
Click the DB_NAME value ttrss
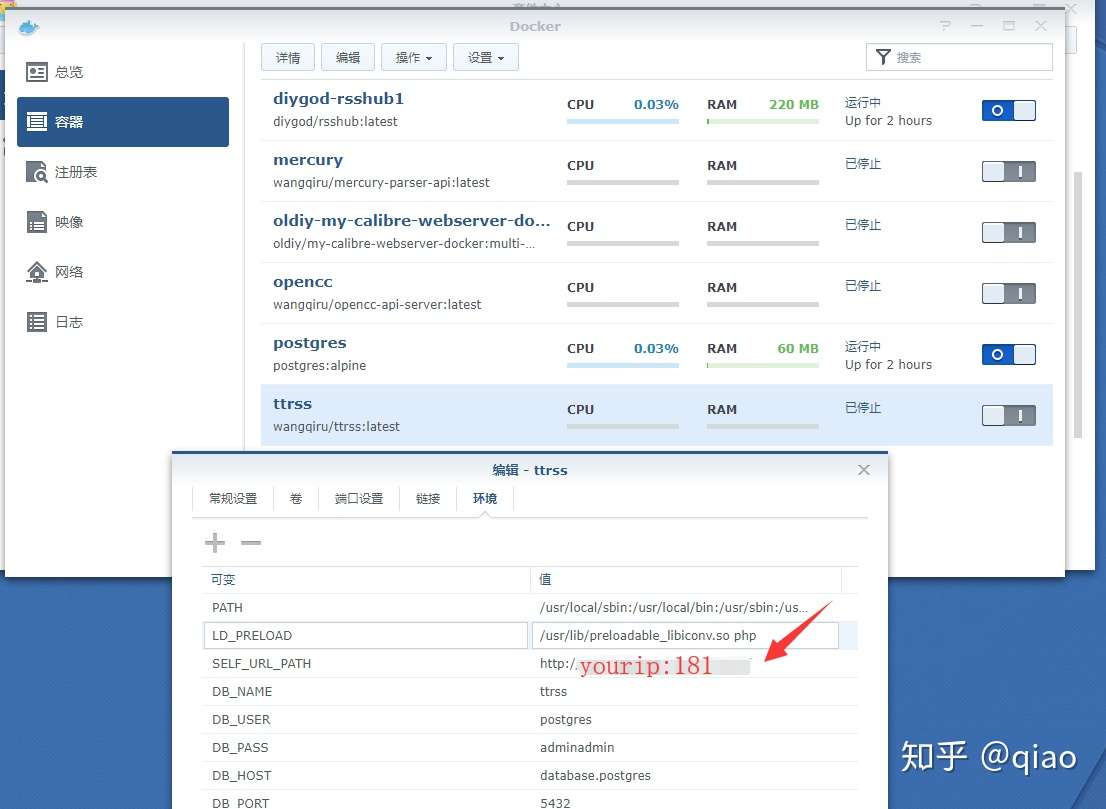click(554, 692)
